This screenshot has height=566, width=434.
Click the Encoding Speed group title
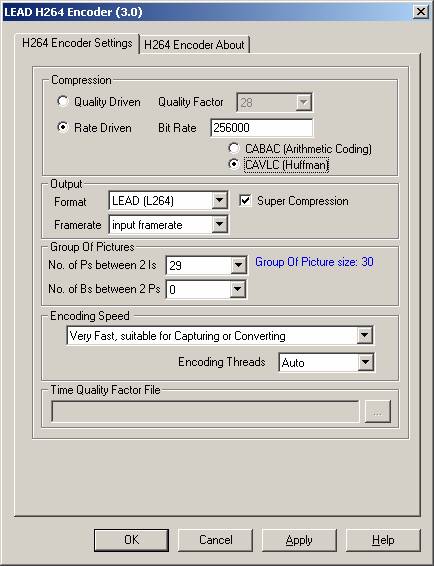click(90, 316)
